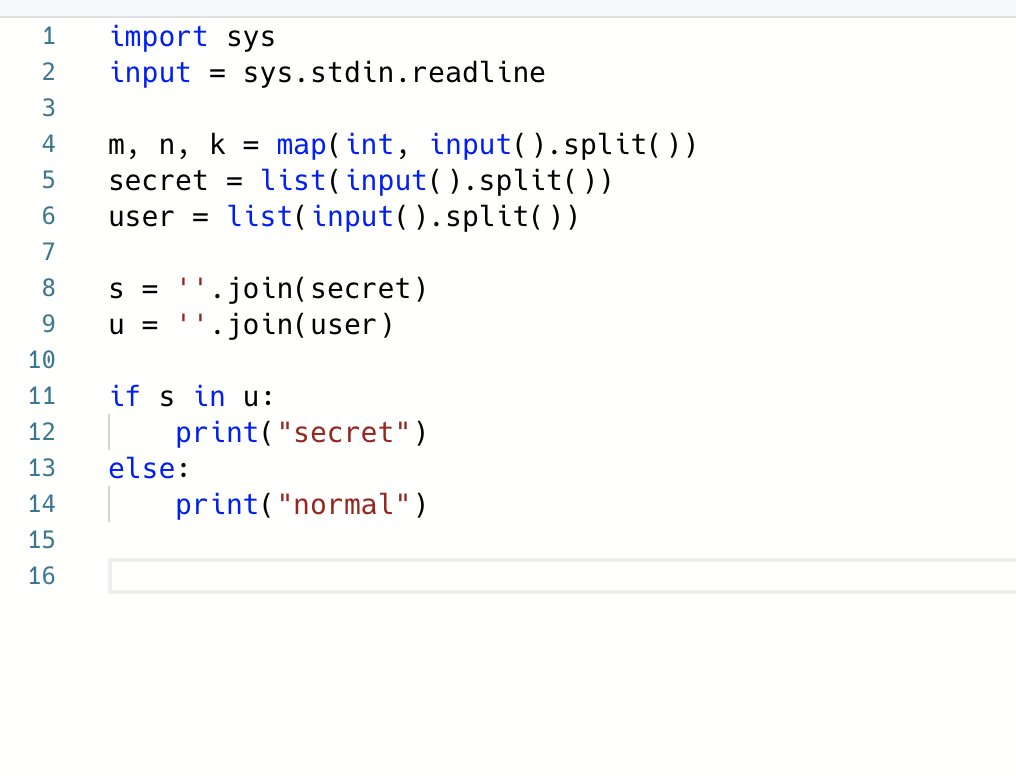Click line number 13 in the gutter
Image resolution: width=1016 pixels, height=776 pixels.
(x=42, y=468)
